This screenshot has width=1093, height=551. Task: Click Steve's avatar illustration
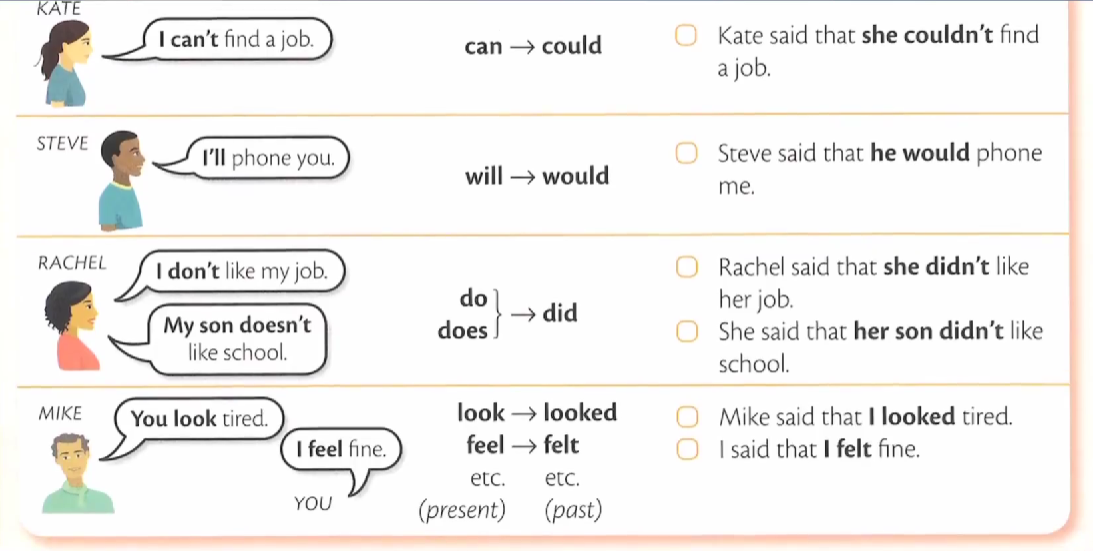(121, 180)
